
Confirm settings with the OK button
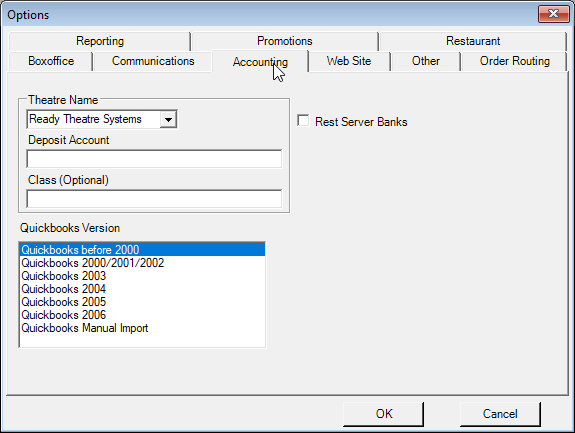384,414
